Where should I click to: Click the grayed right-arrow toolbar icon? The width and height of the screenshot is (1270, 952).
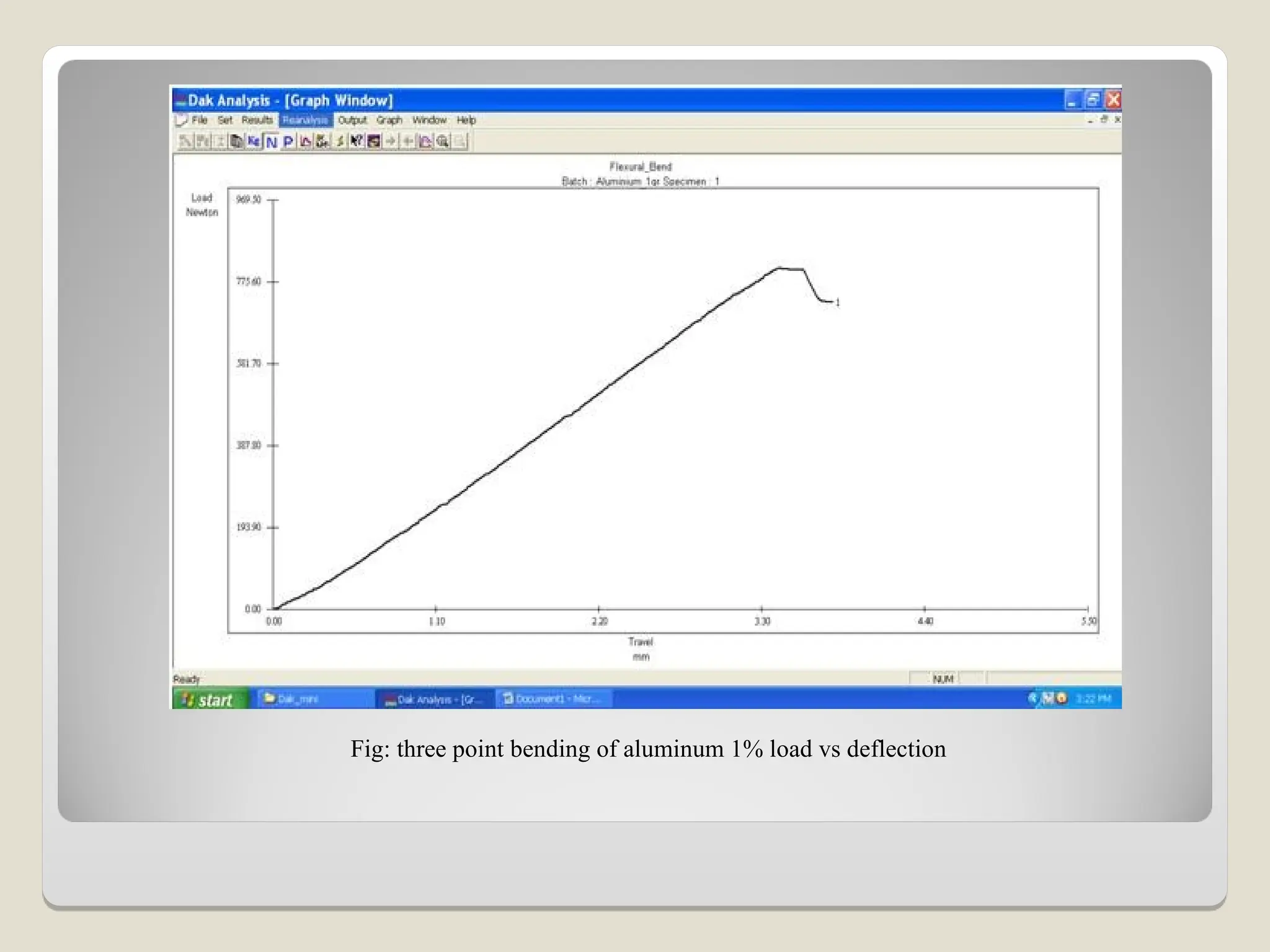pos(391,141)
